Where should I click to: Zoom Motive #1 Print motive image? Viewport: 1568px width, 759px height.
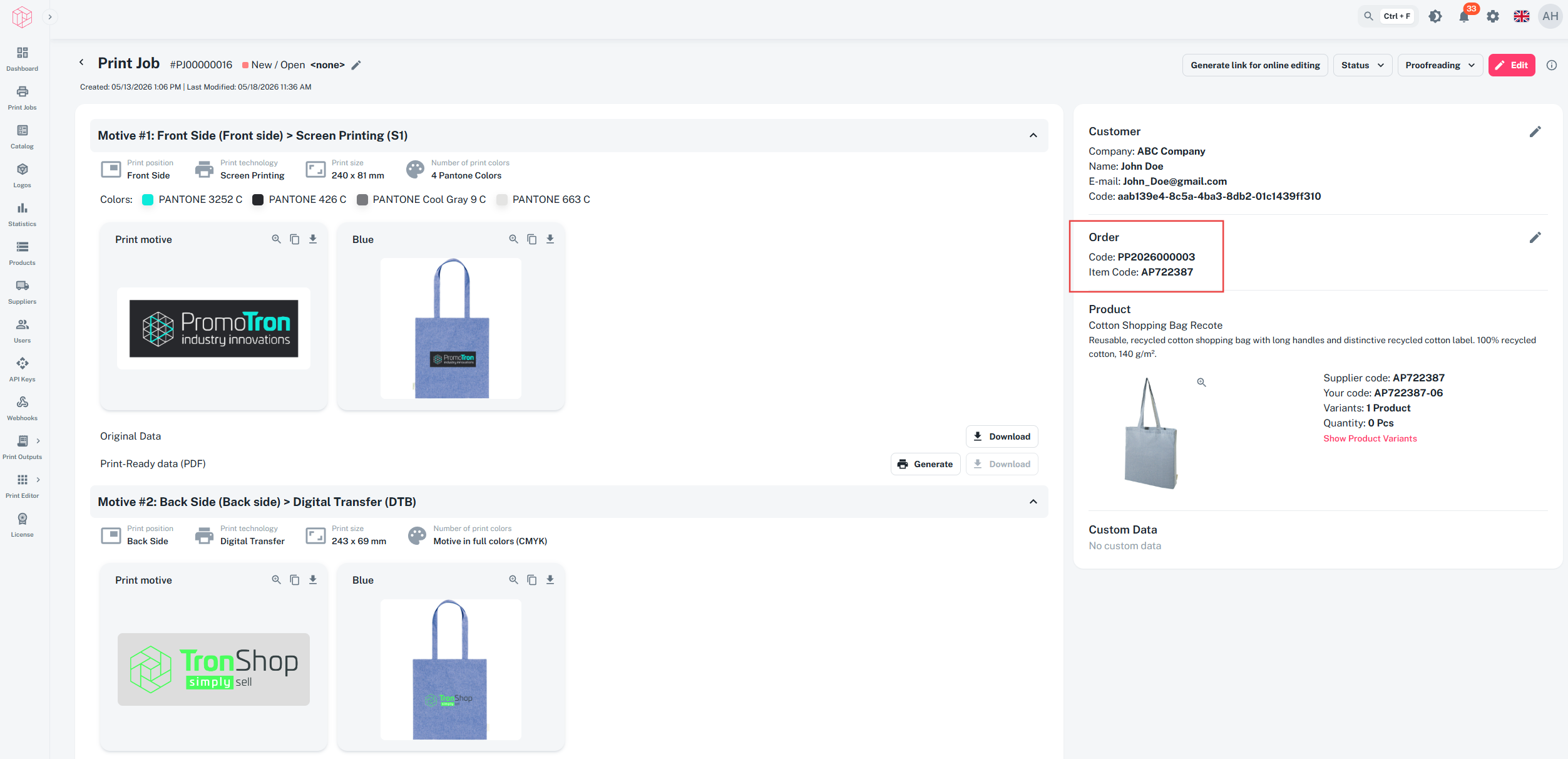(x=276, y=239)
